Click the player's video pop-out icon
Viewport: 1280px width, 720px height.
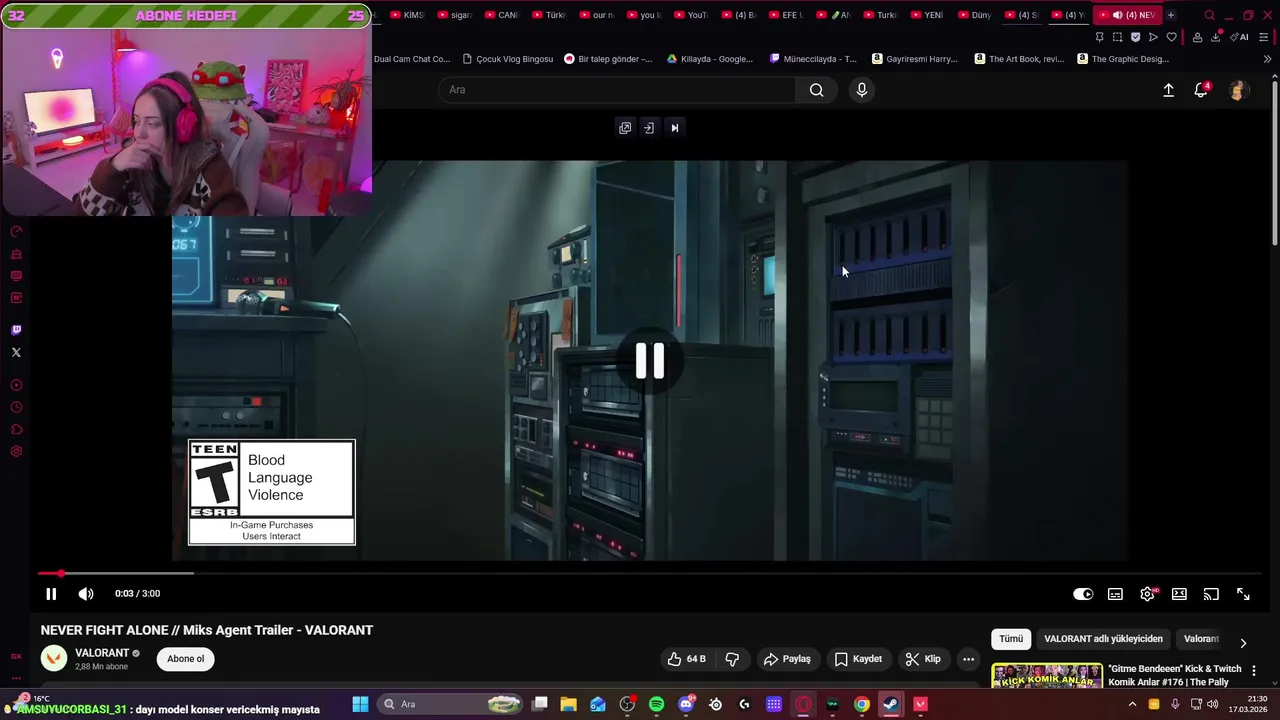tap(625, 128)
